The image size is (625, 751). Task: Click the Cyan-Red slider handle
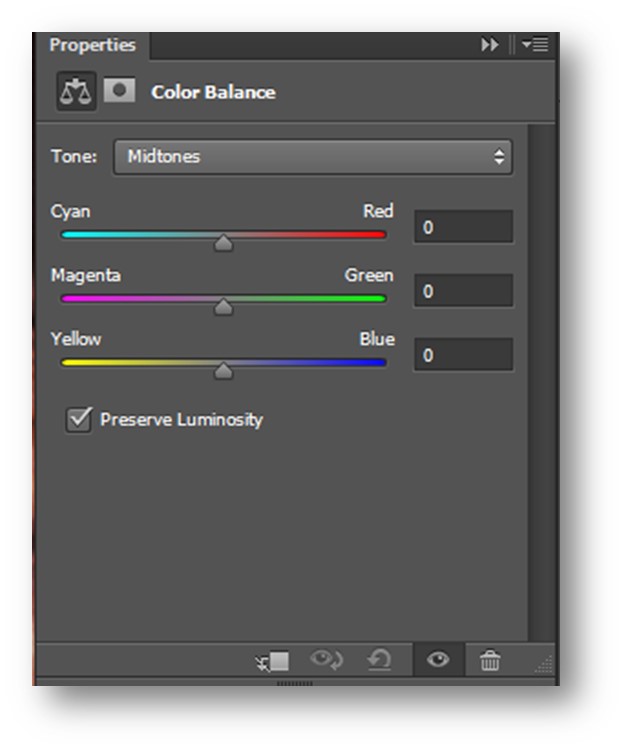(x=224, y=243)
